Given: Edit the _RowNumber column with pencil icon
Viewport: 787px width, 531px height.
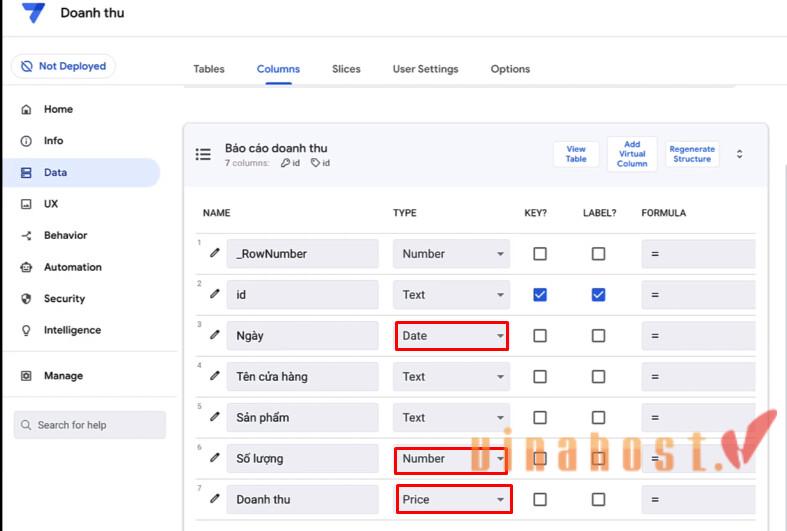Looking at the screenshot, I should coord(215,253).
